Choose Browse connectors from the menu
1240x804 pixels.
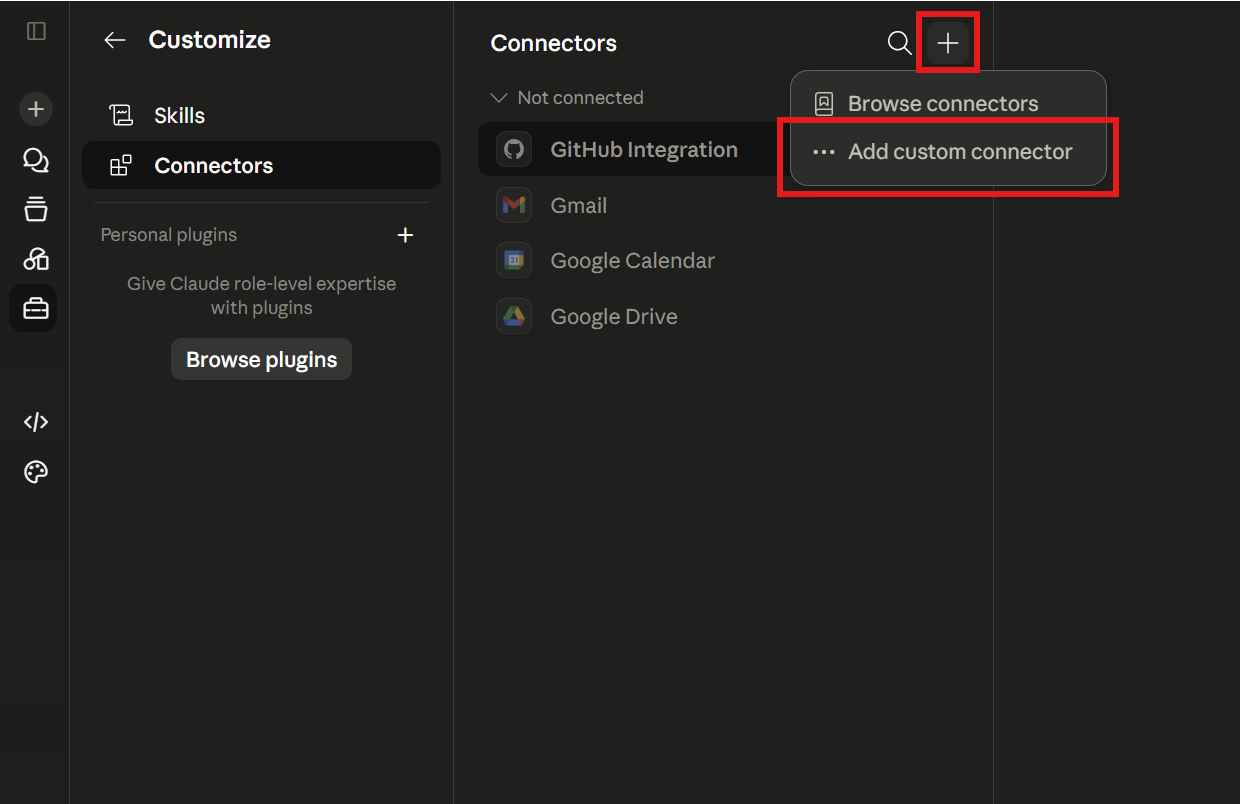coord(948,103)
